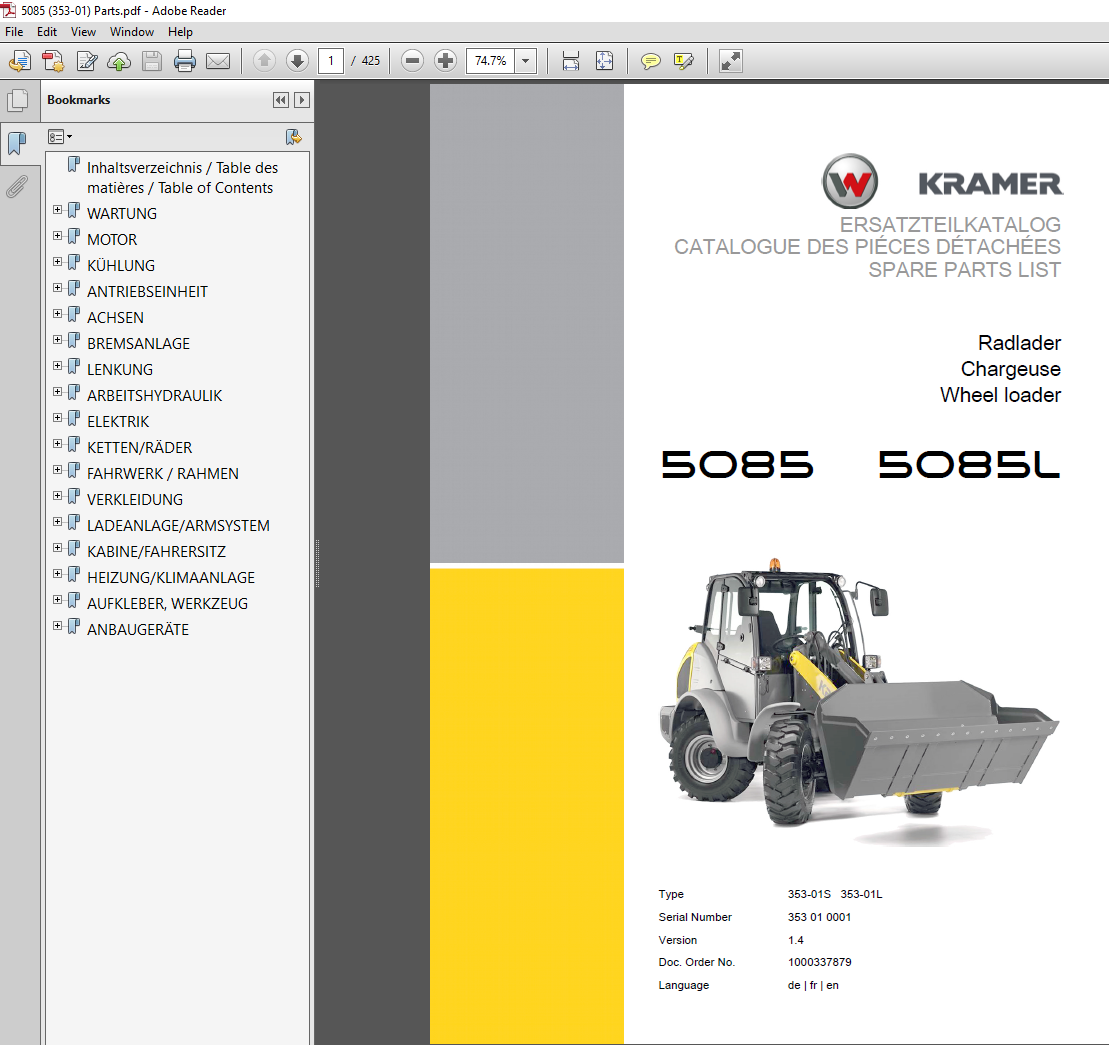This screenshot has height=1045, width=1109.
Task: Open the zoom percentage dropdown
Action: 526,61
